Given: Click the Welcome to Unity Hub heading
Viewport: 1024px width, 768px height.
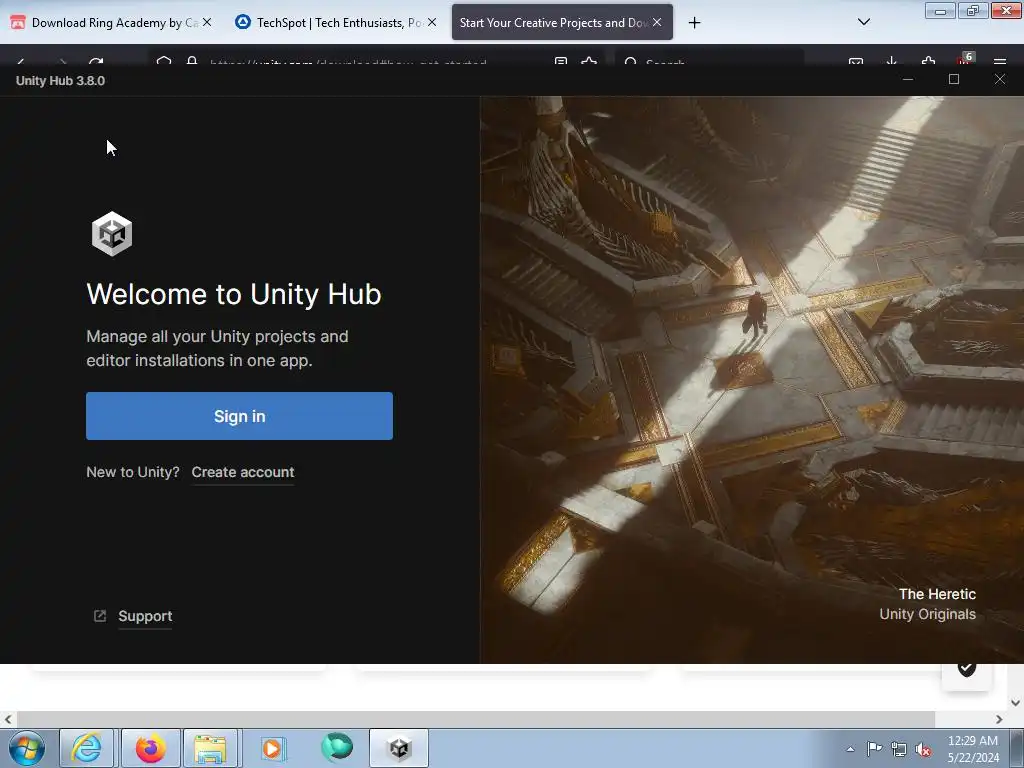Looking at the screenshot, I should tap(234, 294).
